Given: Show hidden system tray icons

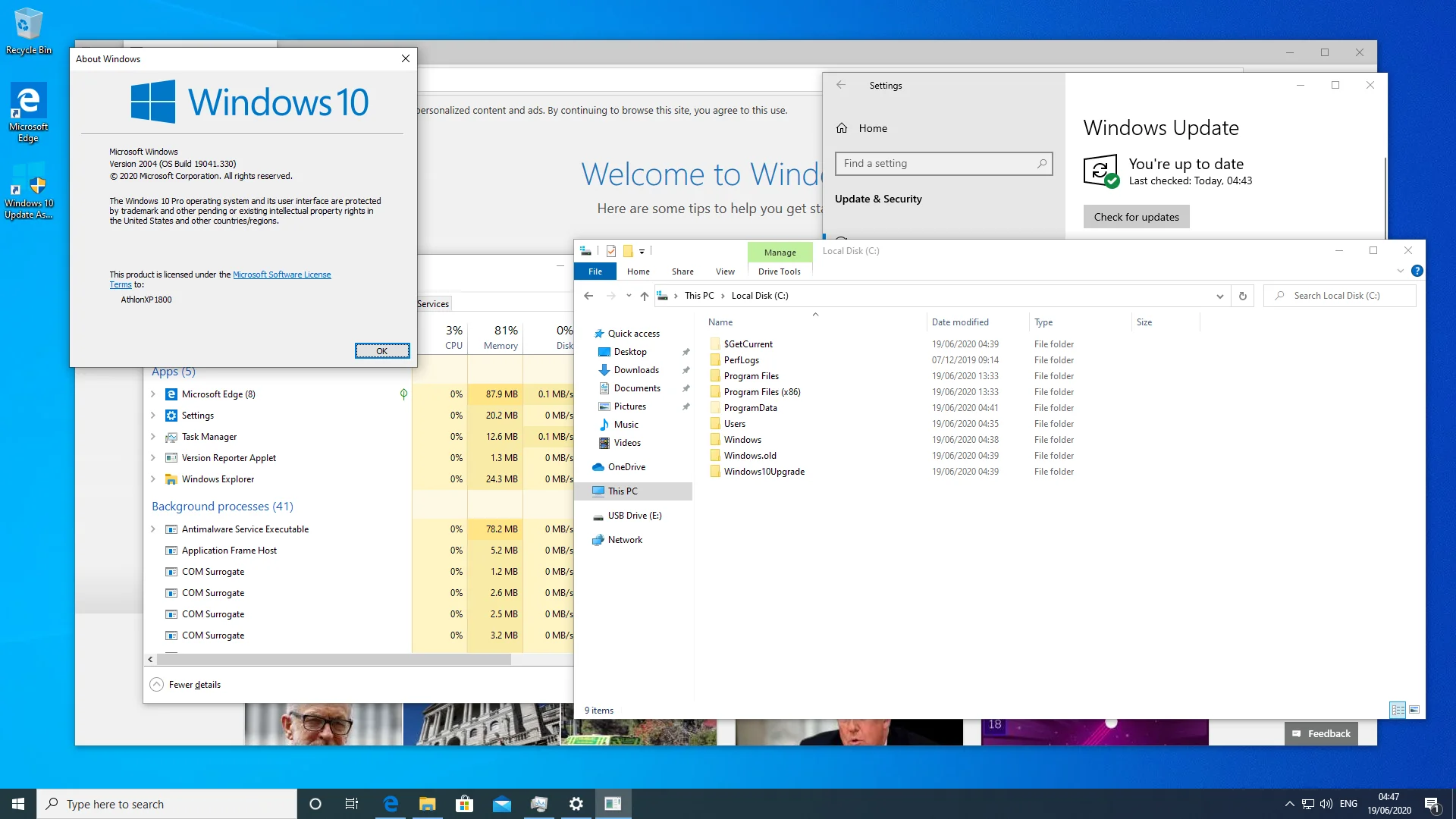Looking at the screenshot, I should pyautogui.click(x=1289, y=804).
